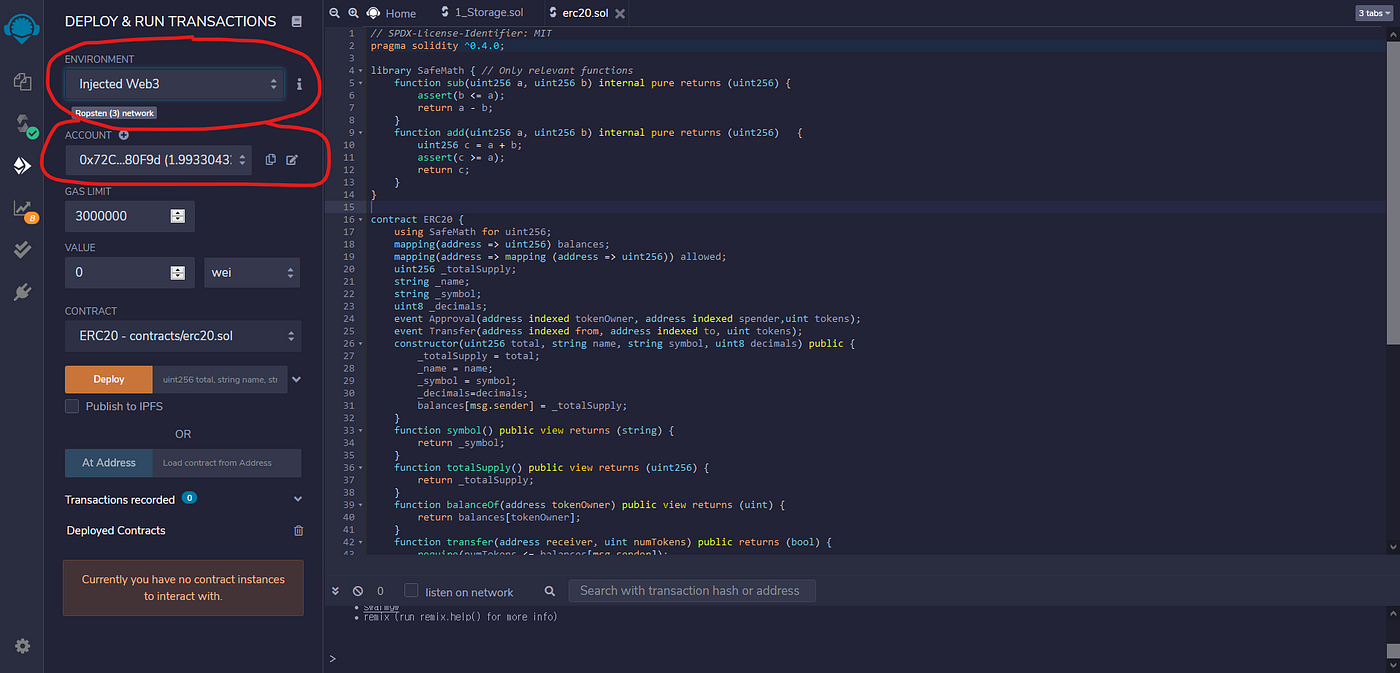The image size is (1400, 673).
Task: Click the transaction hash search field
Action: click(x=692, y=591)
